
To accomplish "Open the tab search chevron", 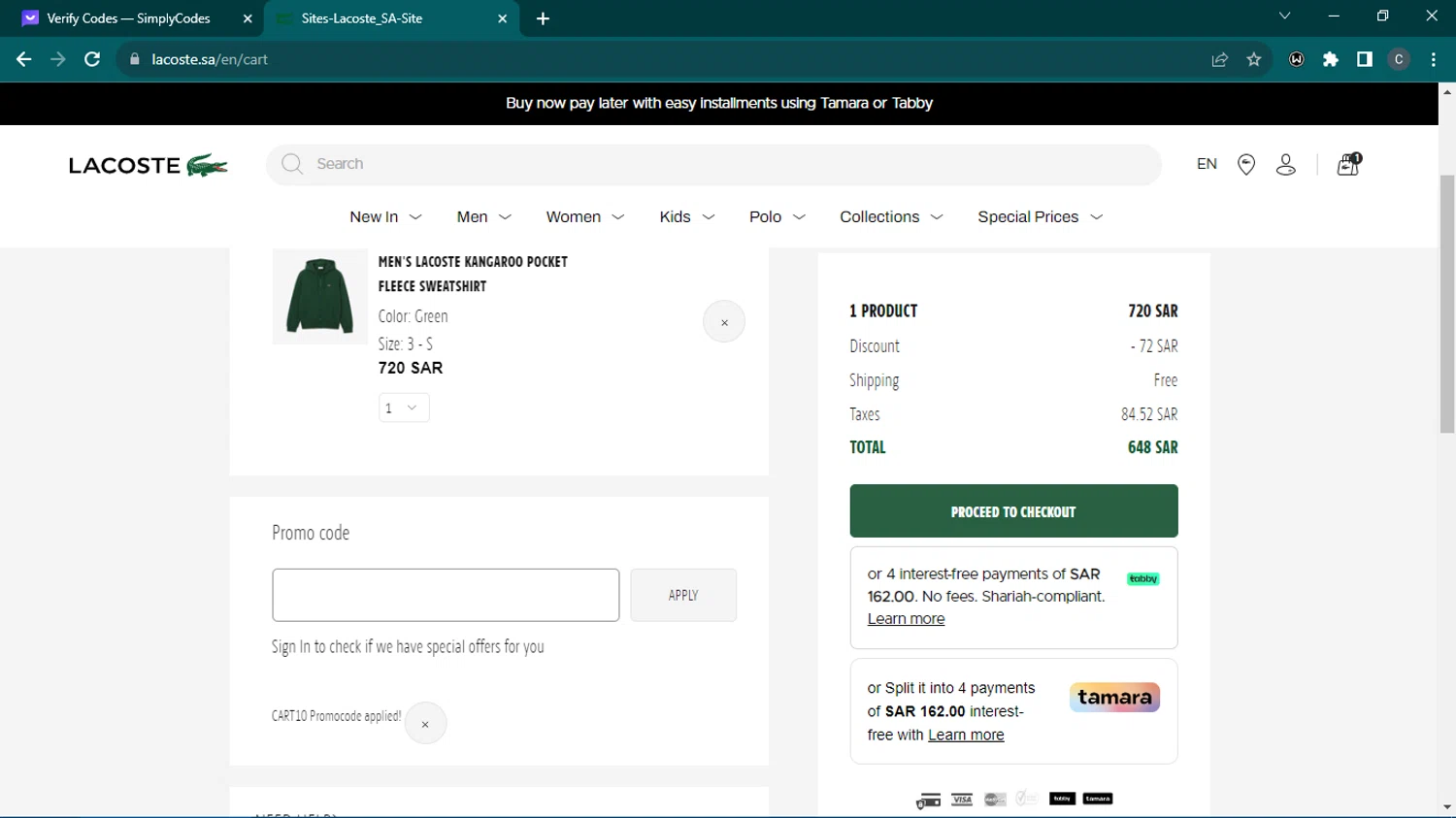I will pos(1284,16).
